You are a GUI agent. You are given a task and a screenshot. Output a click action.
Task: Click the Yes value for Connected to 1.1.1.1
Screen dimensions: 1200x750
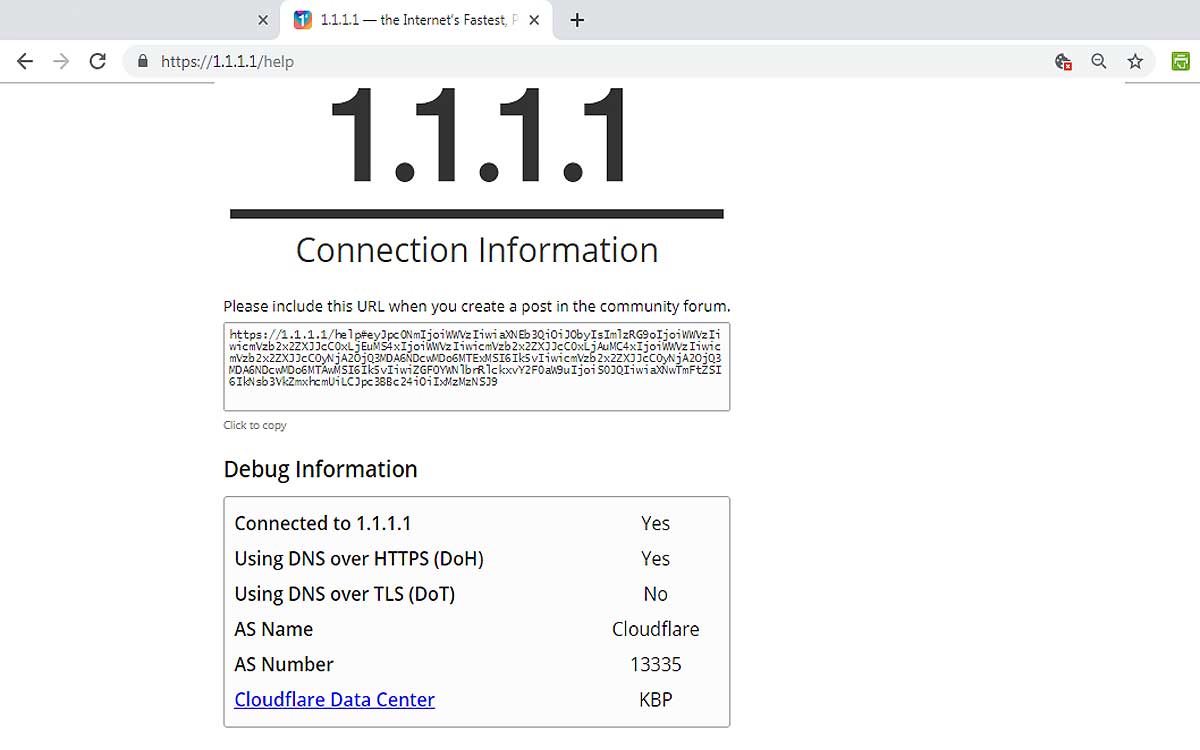click(655, 523)
